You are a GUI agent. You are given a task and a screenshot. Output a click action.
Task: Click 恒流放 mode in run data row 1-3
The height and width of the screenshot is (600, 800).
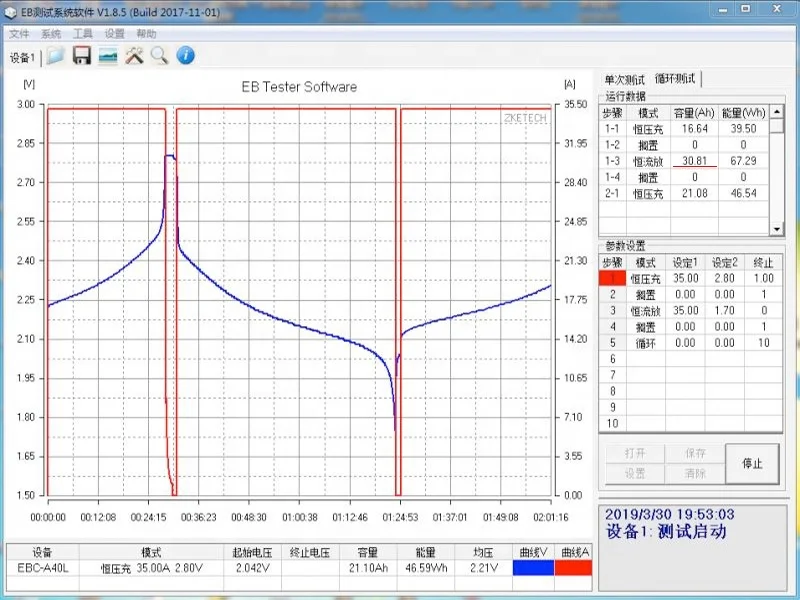(x=648, y=161)
